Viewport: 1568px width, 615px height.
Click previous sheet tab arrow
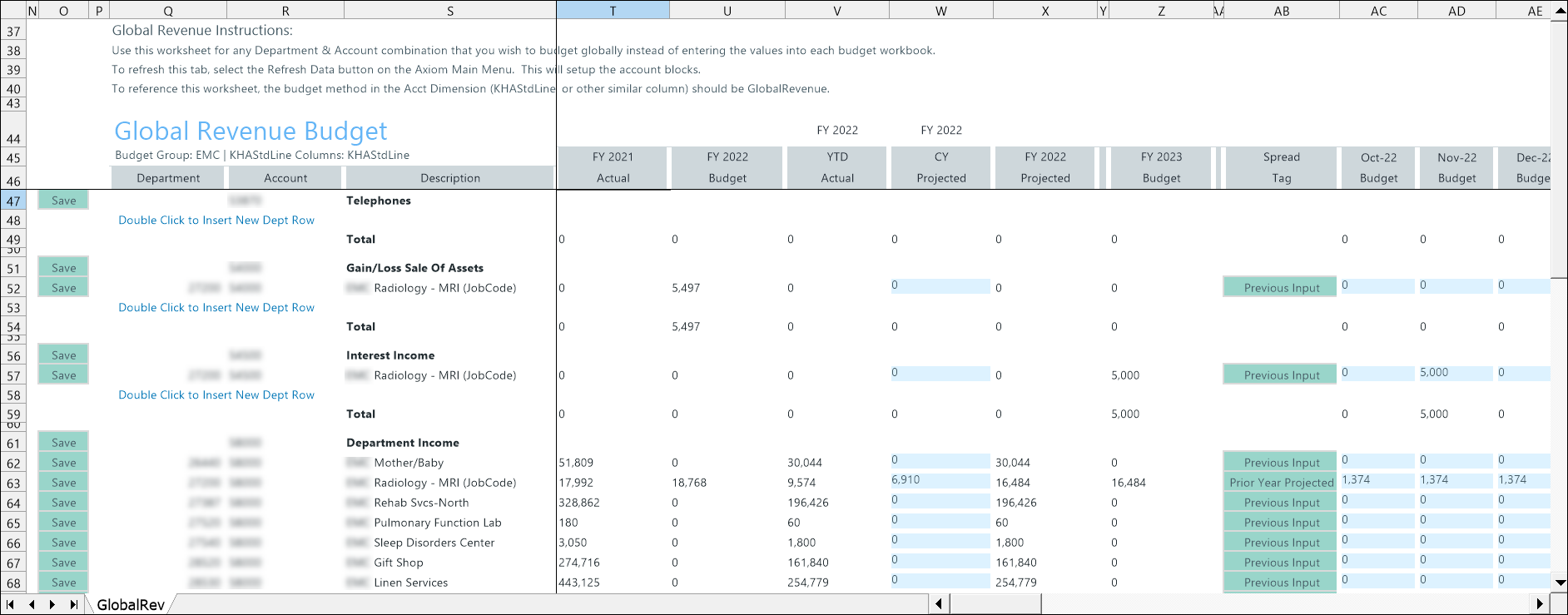32,604
